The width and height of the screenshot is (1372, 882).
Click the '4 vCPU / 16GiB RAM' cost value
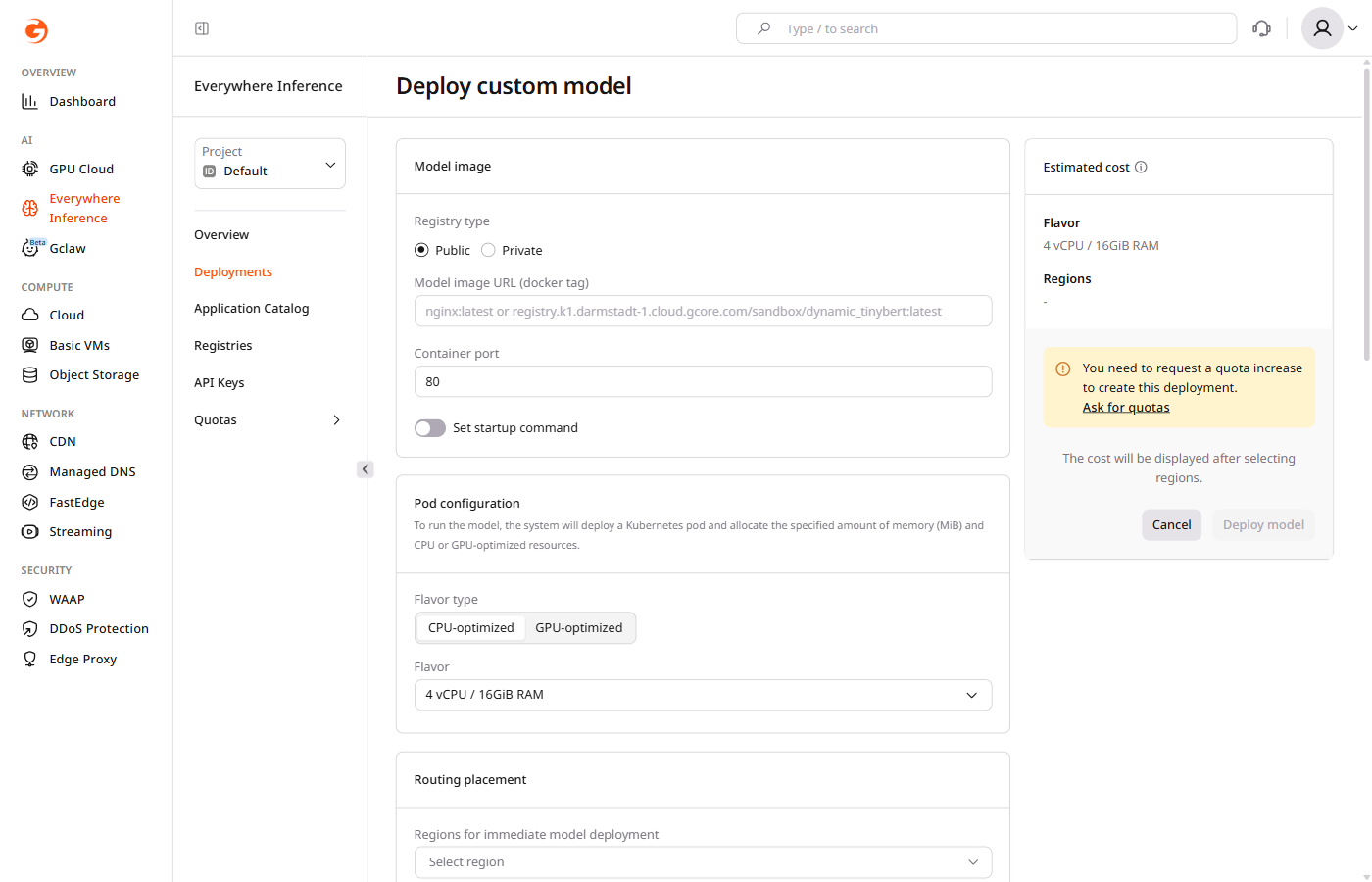pyautogui.click(x=1101, y=246)
